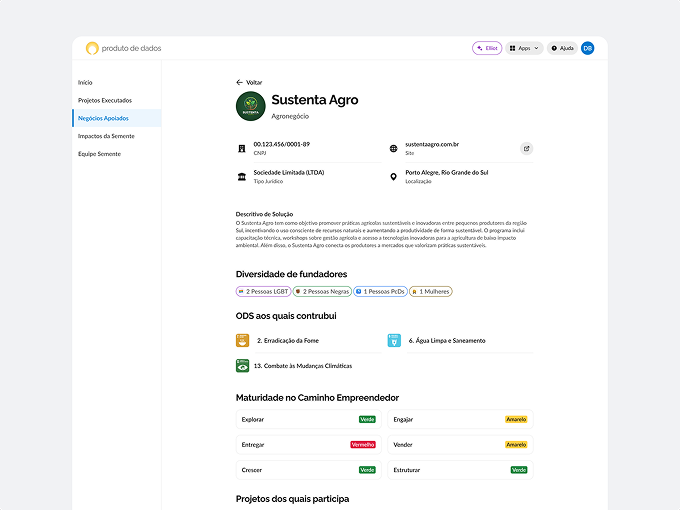Open the external site link icon
Screen dimensions: 680x510
point(526,148)
